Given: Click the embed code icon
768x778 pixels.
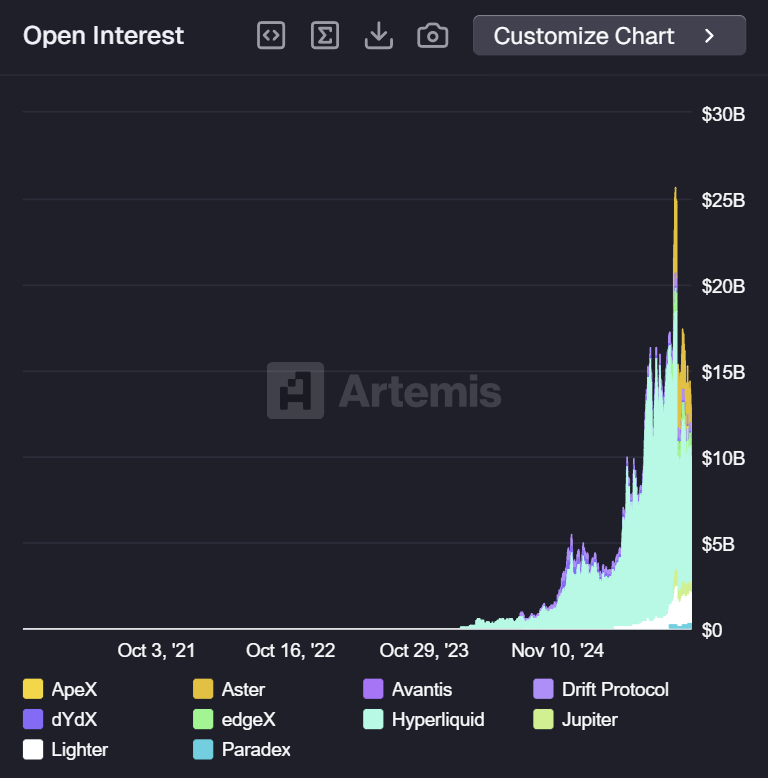Looking at the screenshot, I should coord(271,36).
